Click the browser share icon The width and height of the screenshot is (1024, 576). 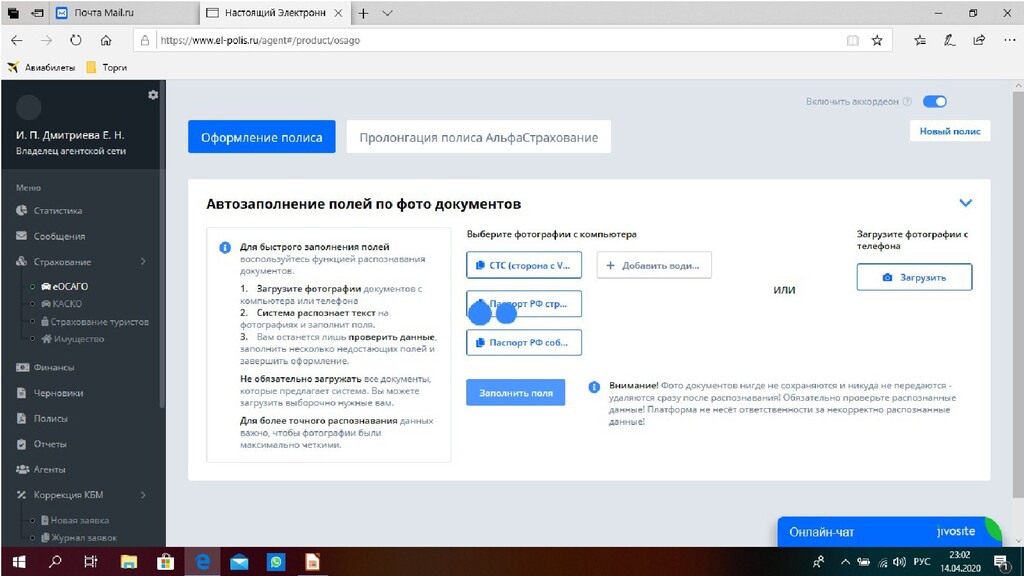[979, 40]
